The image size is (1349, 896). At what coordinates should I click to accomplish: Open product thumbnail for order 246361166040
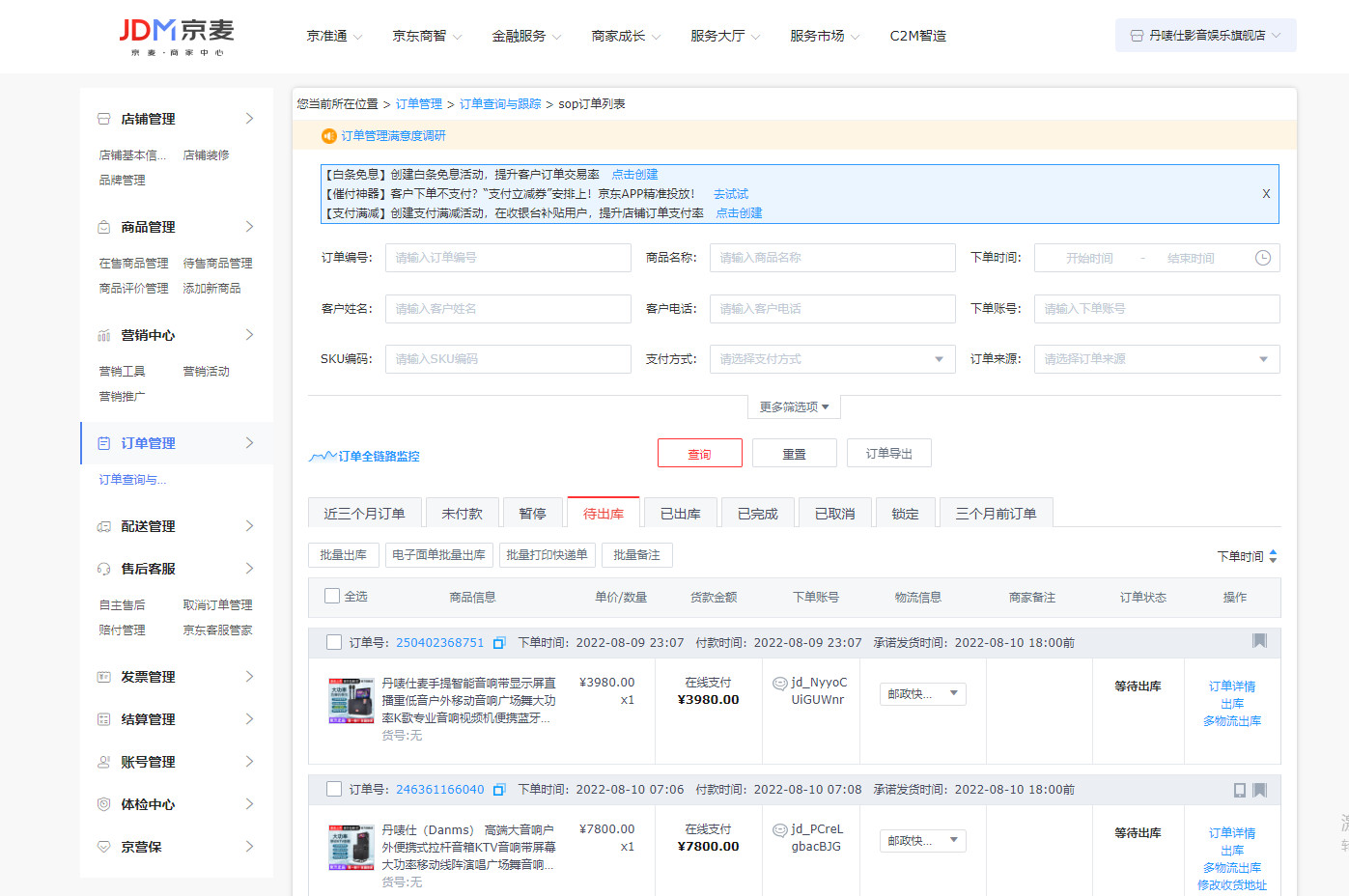(351, 848)
